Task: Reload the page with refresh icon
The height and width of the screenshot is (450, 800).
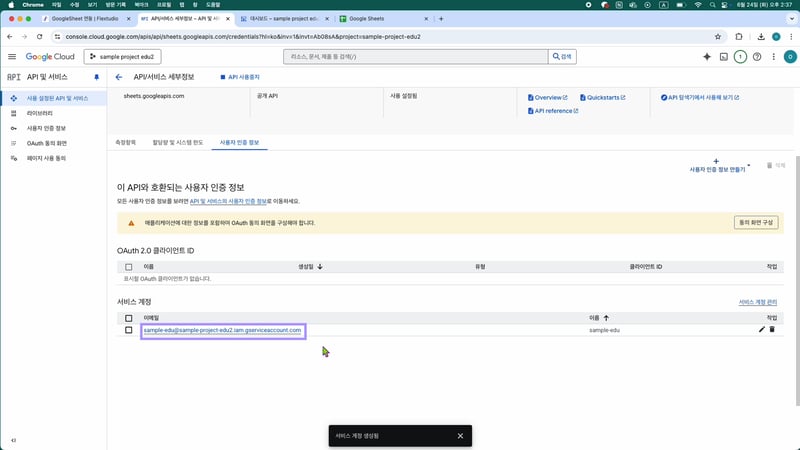Action: tap(39, 37)
